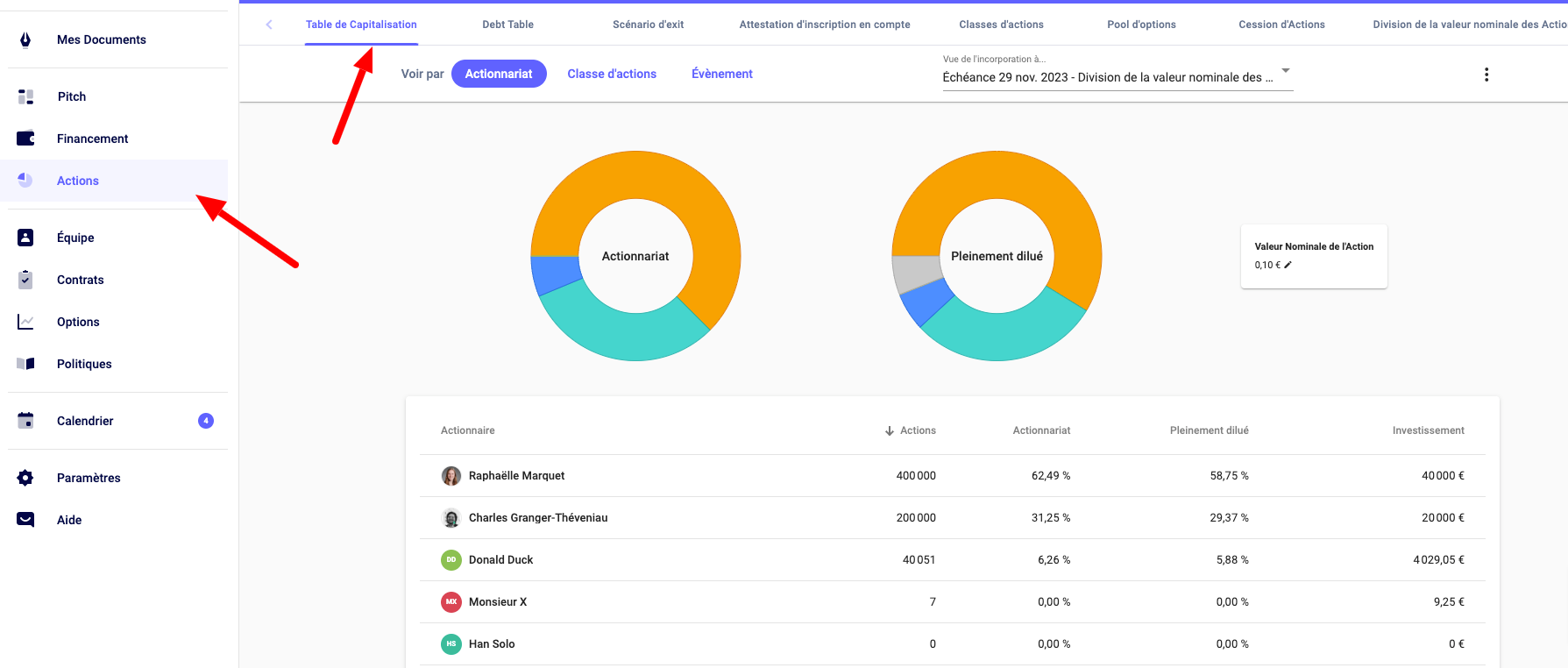Open the Paramètres gear icon
This screenshot has width=1568, height=668.
[x=25, y=478]
